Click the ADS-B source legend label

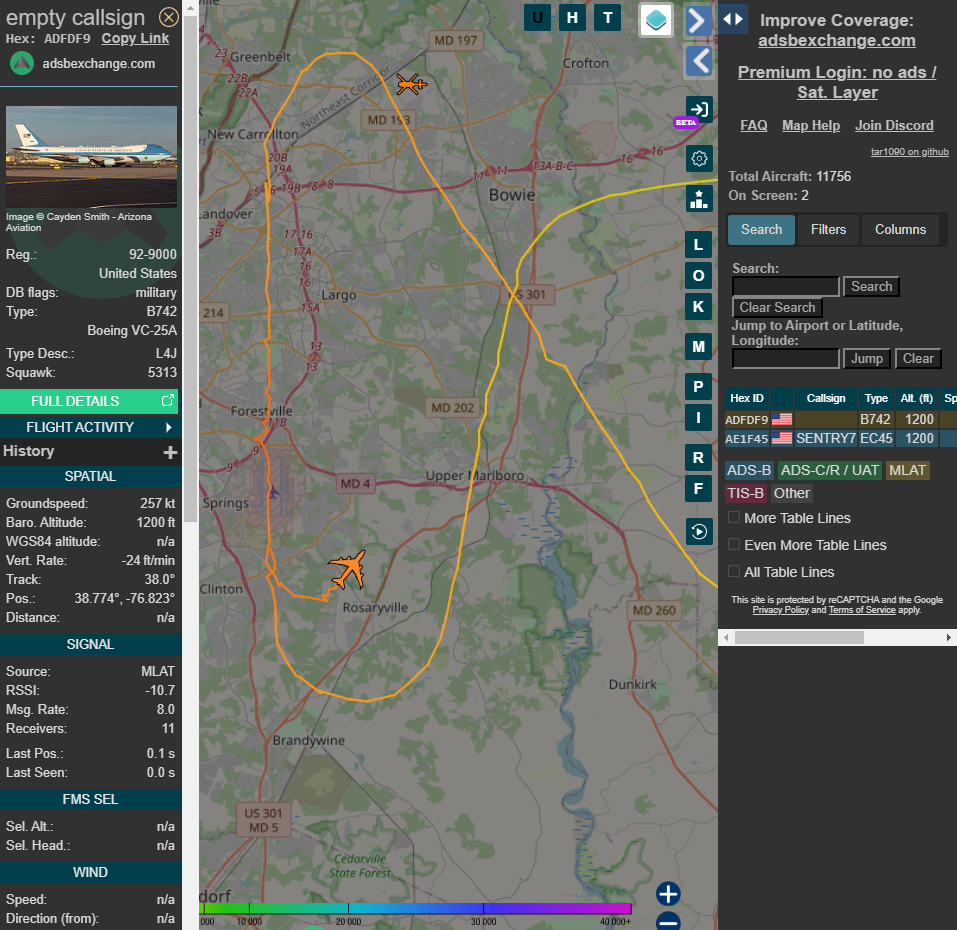(749, 470)
